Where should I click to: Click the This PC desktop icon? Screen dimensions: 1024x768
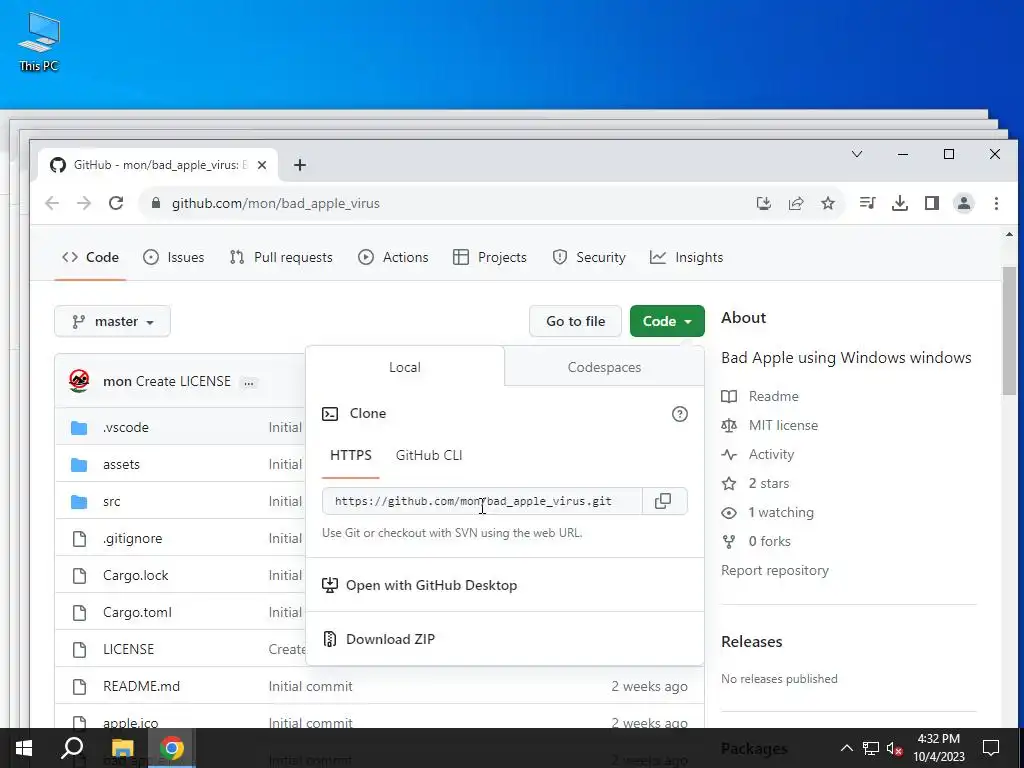(x=39, y=41)
